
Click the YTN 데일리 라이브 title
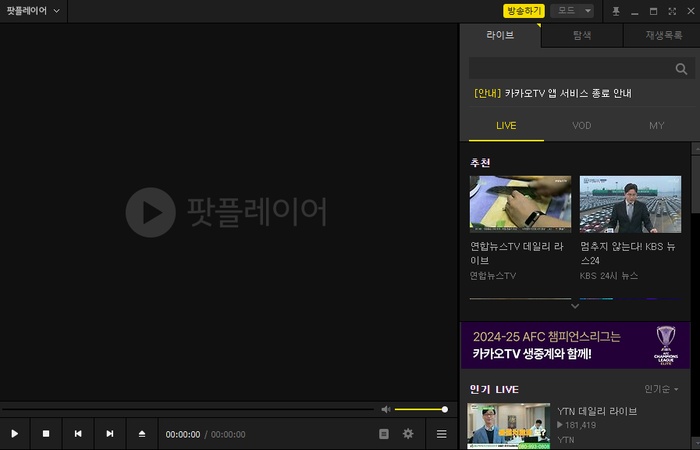(x=597, y=411)
